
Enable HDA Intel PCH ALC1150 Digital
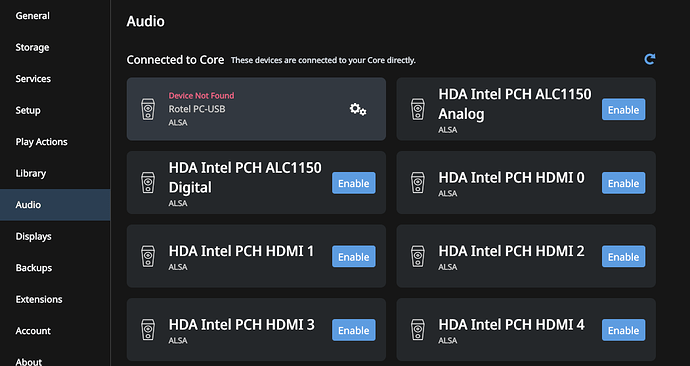click(354, 183)
